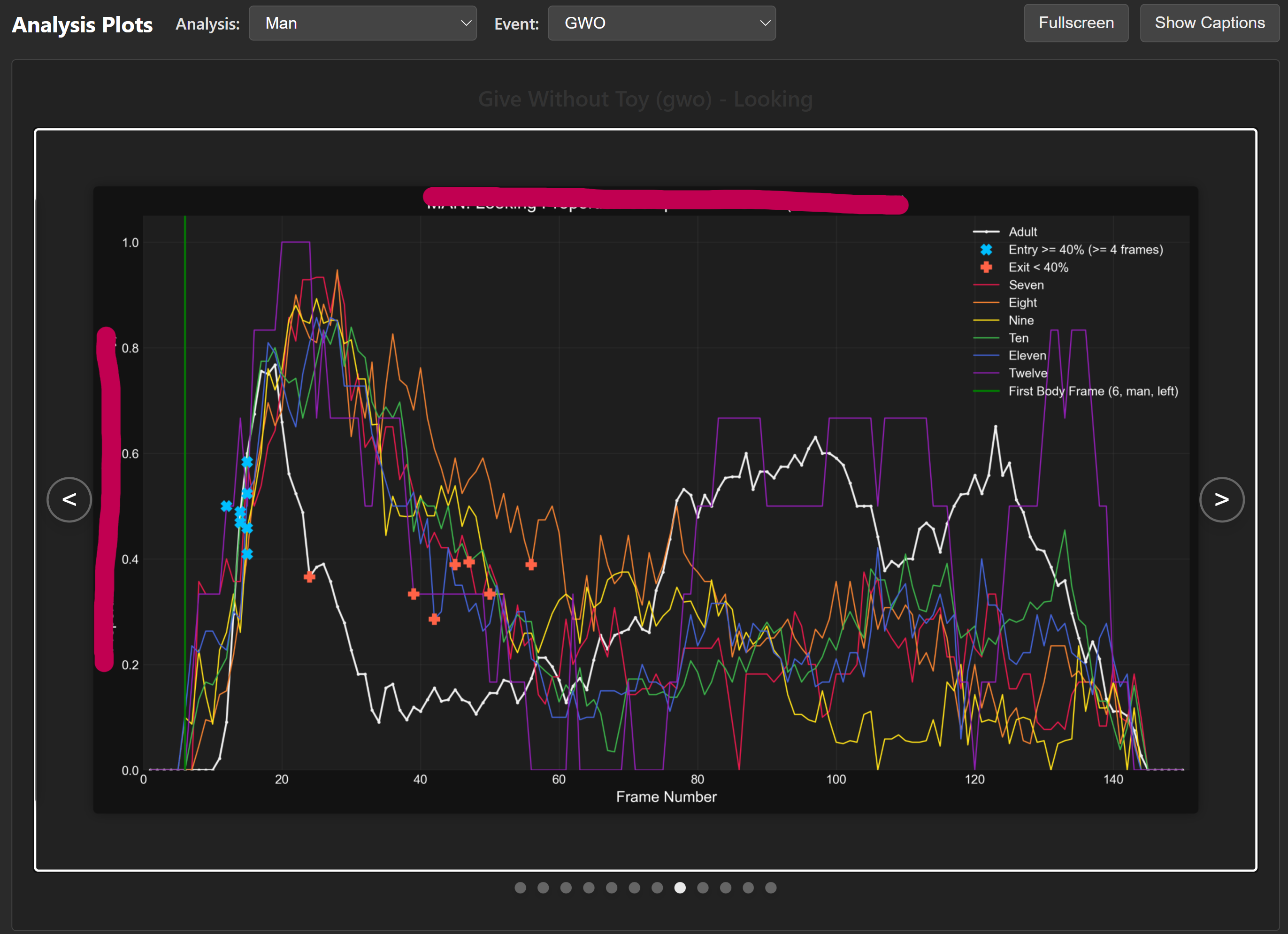Click the cyan Entry marker icon in legend
This screenshot has height=934, width=1288.
(x=987, y=249)
